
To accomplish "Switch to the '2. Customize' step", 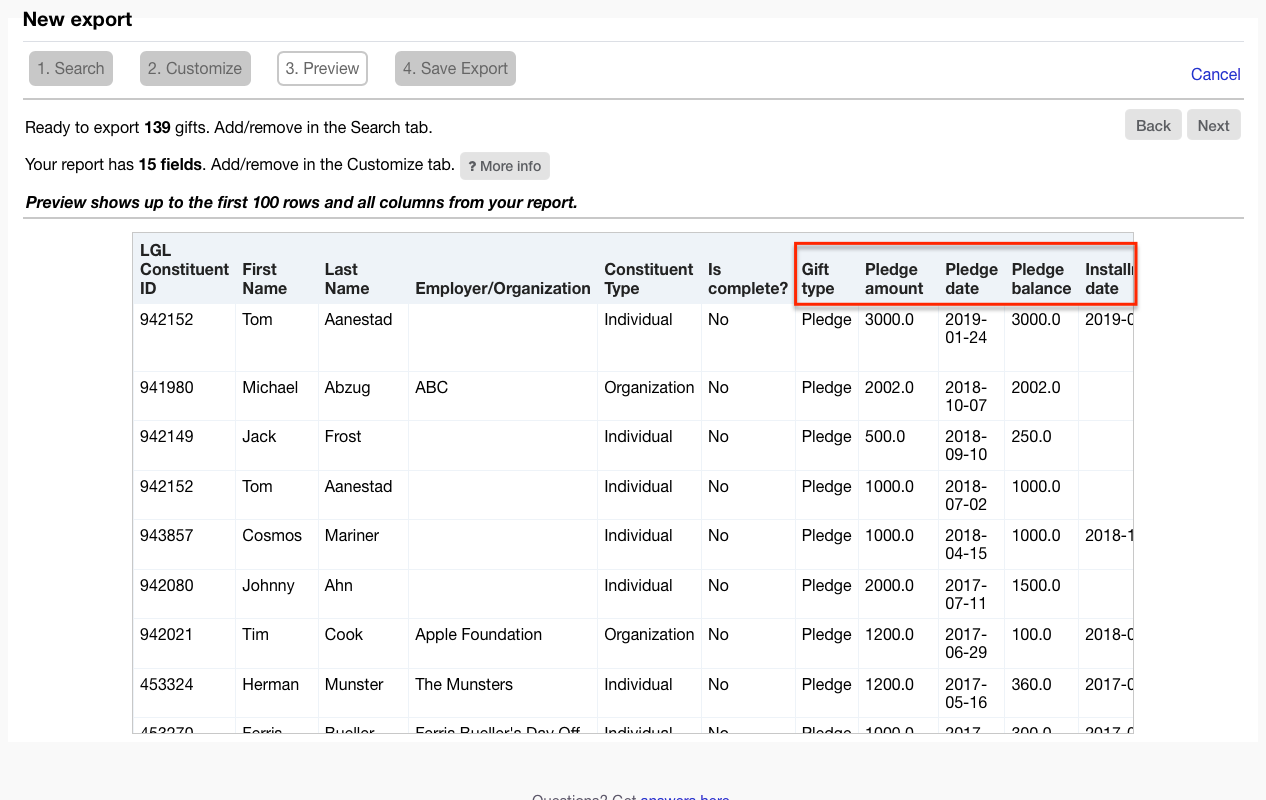I will point(194,68).
